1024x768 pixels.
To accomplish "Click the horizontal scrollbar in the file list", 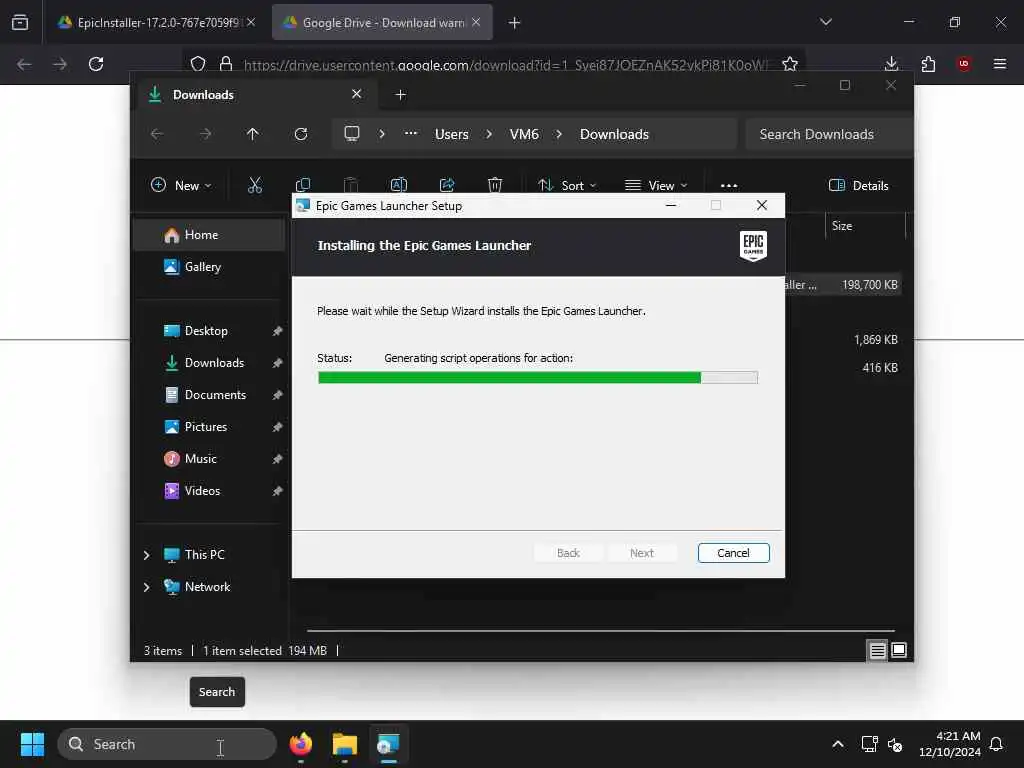I will coord(600,631).
